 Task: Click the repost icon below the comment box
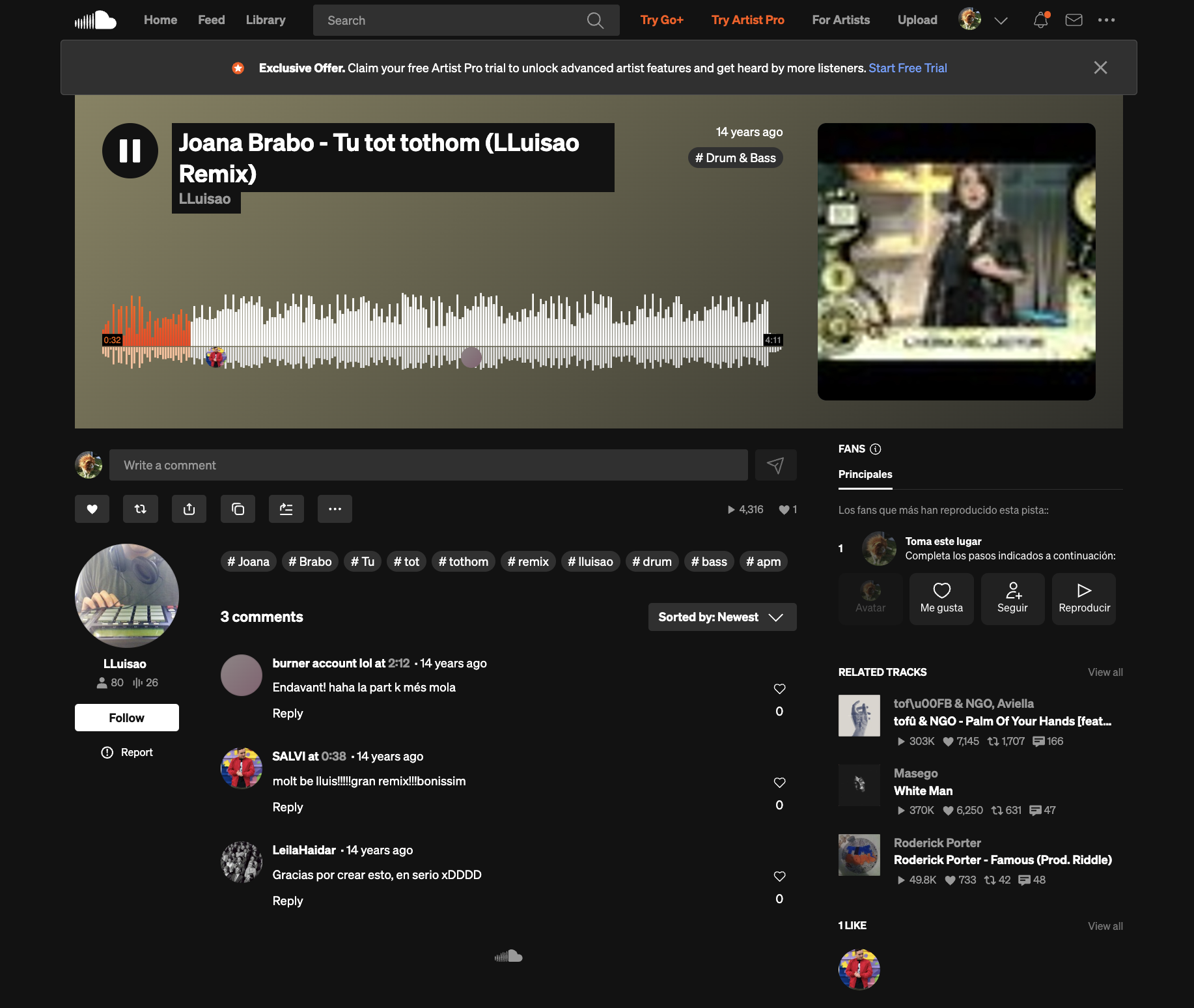click(141, 509)
